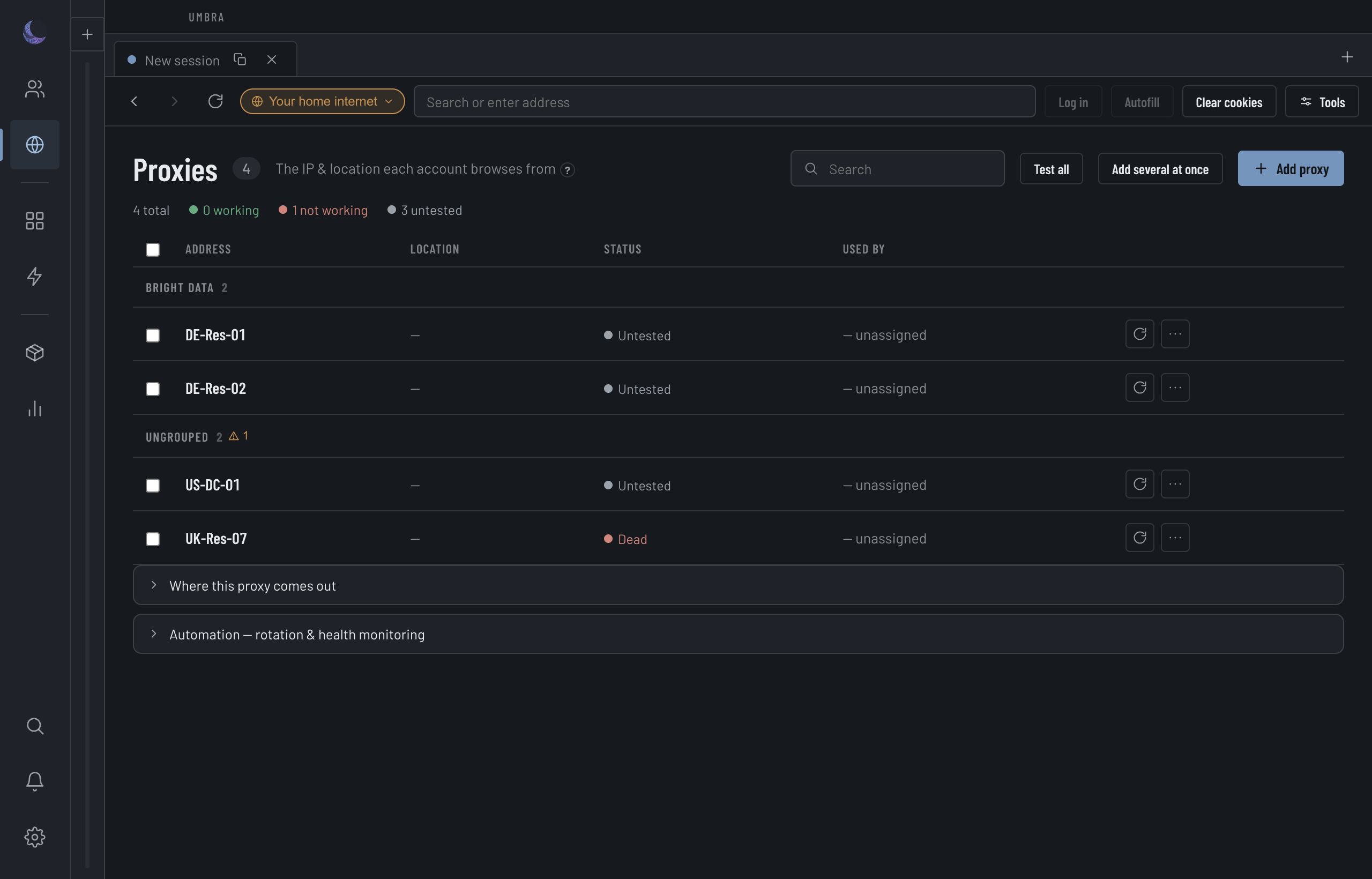Filter by 3 untested status
The width and height of the screenshot is (1372, 879).
(424, 210)
